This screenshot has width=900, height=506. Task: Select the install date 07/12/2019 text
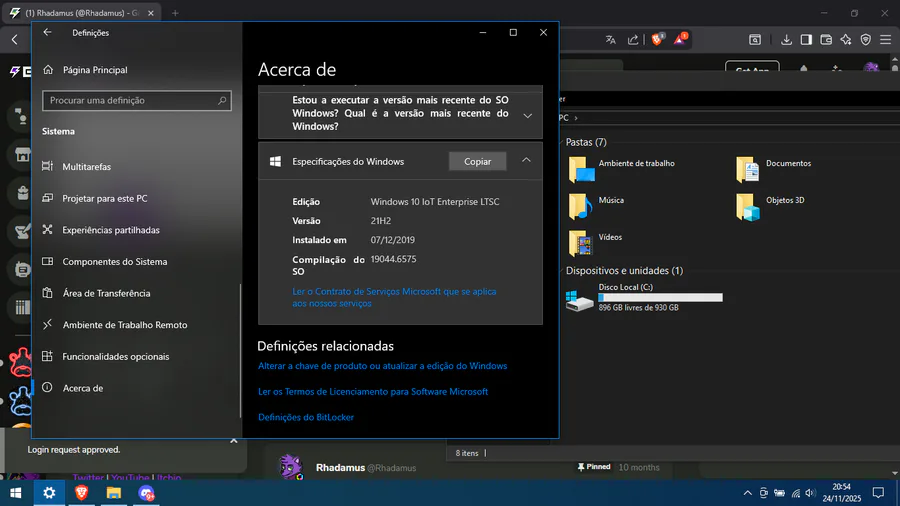pyautogui.click(x=393, y=240)
